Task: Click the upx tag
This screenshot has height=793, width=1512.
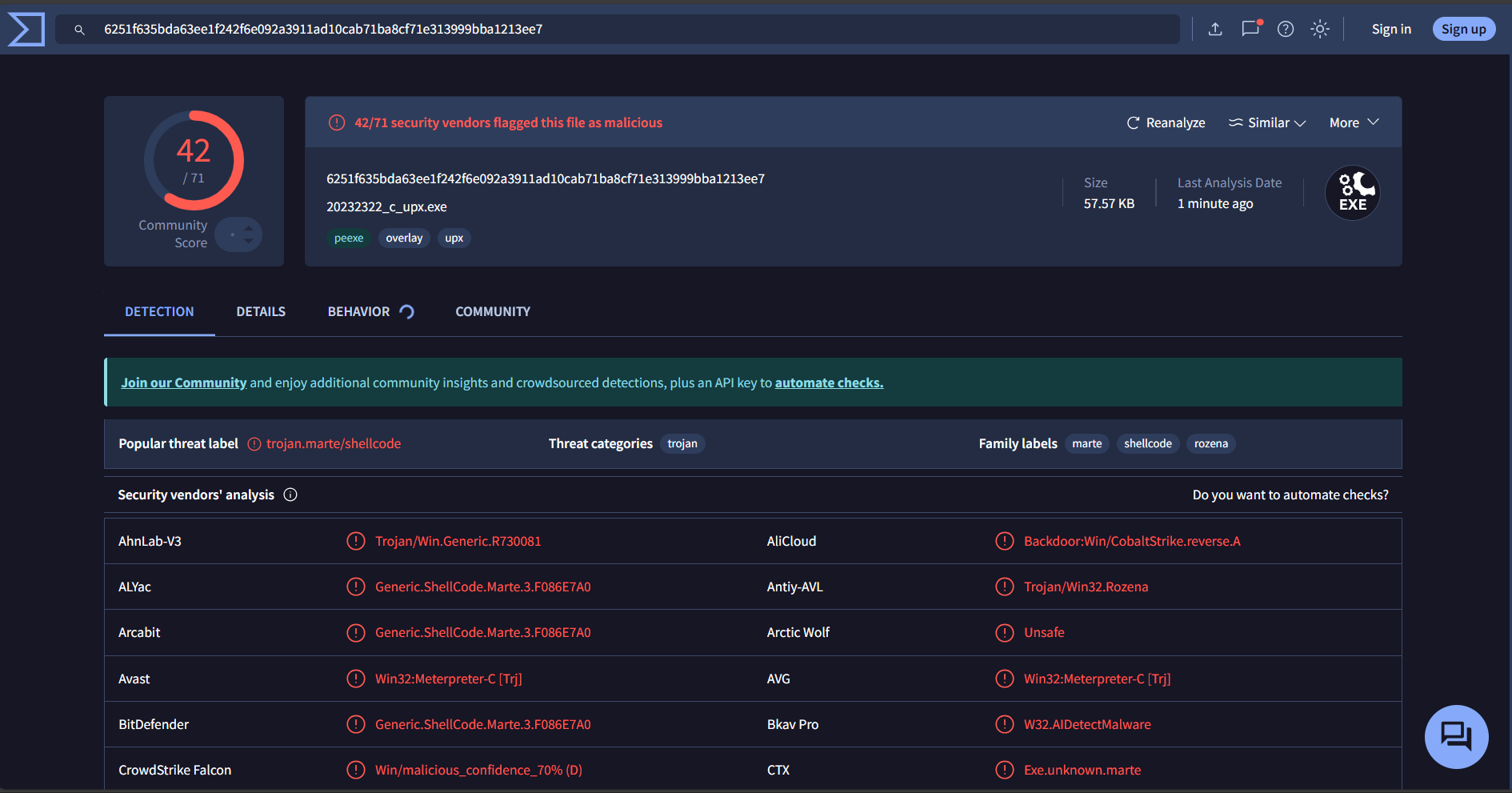Action: pos(454,238)
